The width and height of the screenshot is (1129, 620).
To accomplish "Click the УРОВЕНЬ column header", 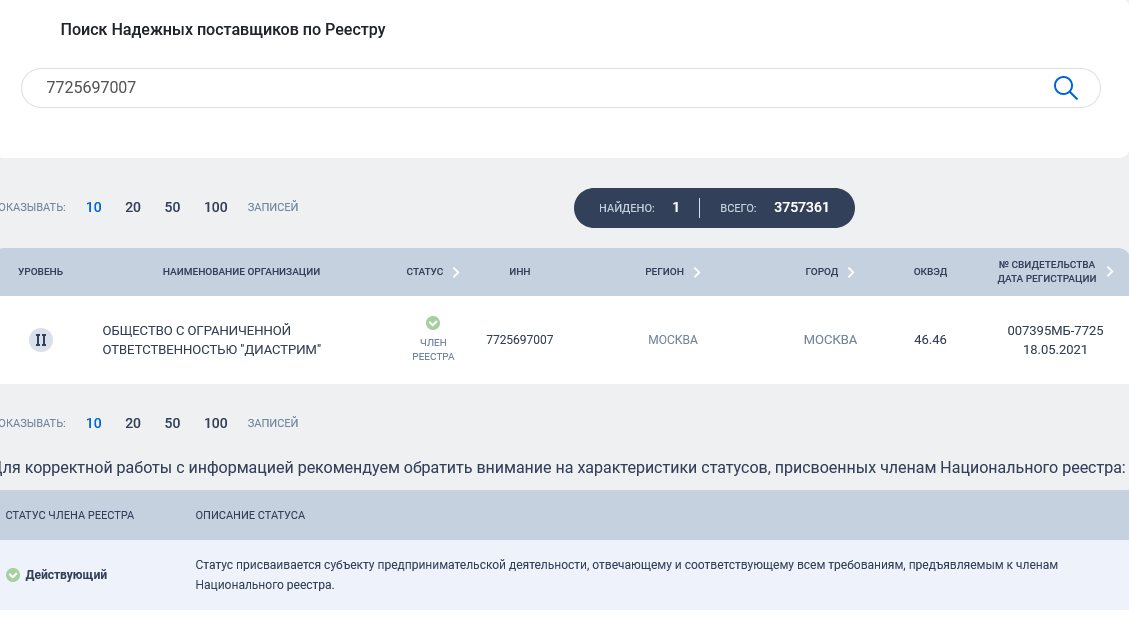I will (x=40, y=271).
